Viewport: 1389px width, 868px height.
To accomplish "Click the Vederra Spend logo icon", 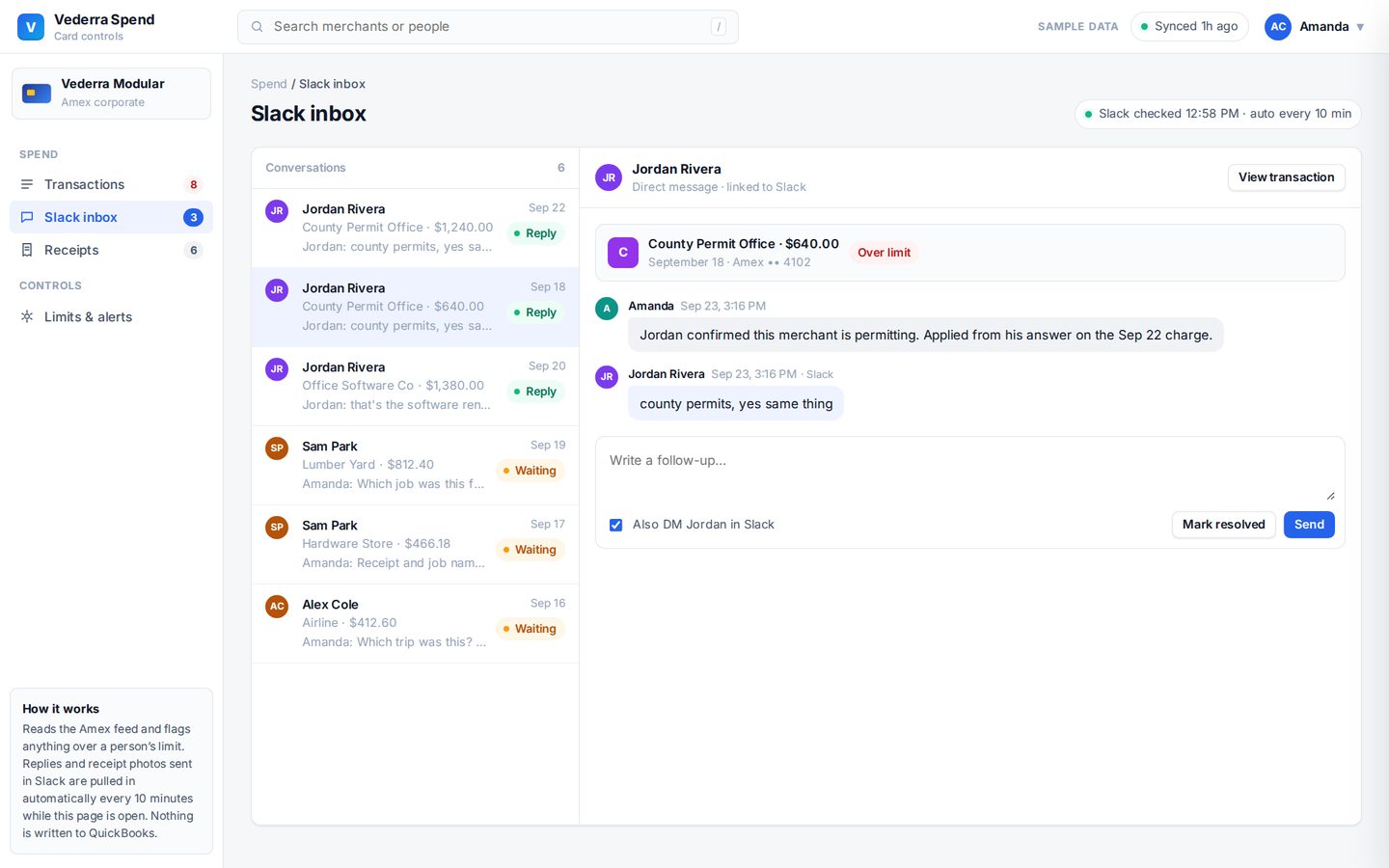I will [x=31, y=27].
